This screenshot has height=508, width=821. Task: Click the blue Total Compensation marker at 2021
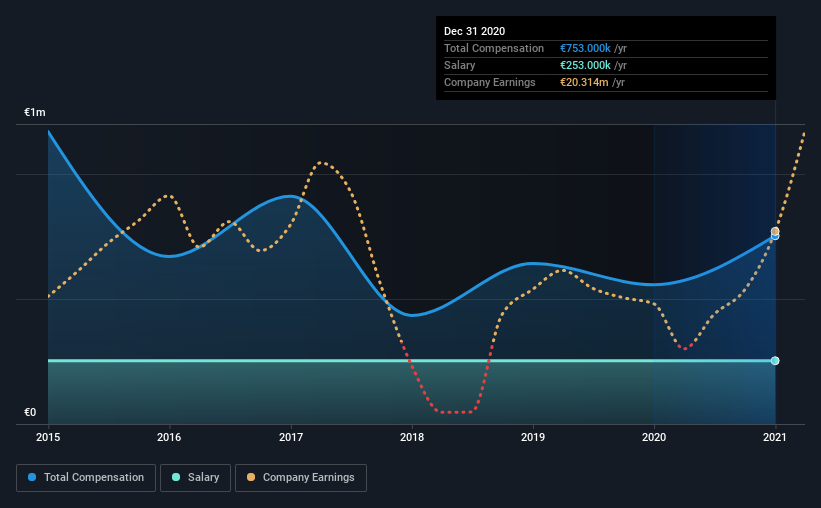(775, 237)
